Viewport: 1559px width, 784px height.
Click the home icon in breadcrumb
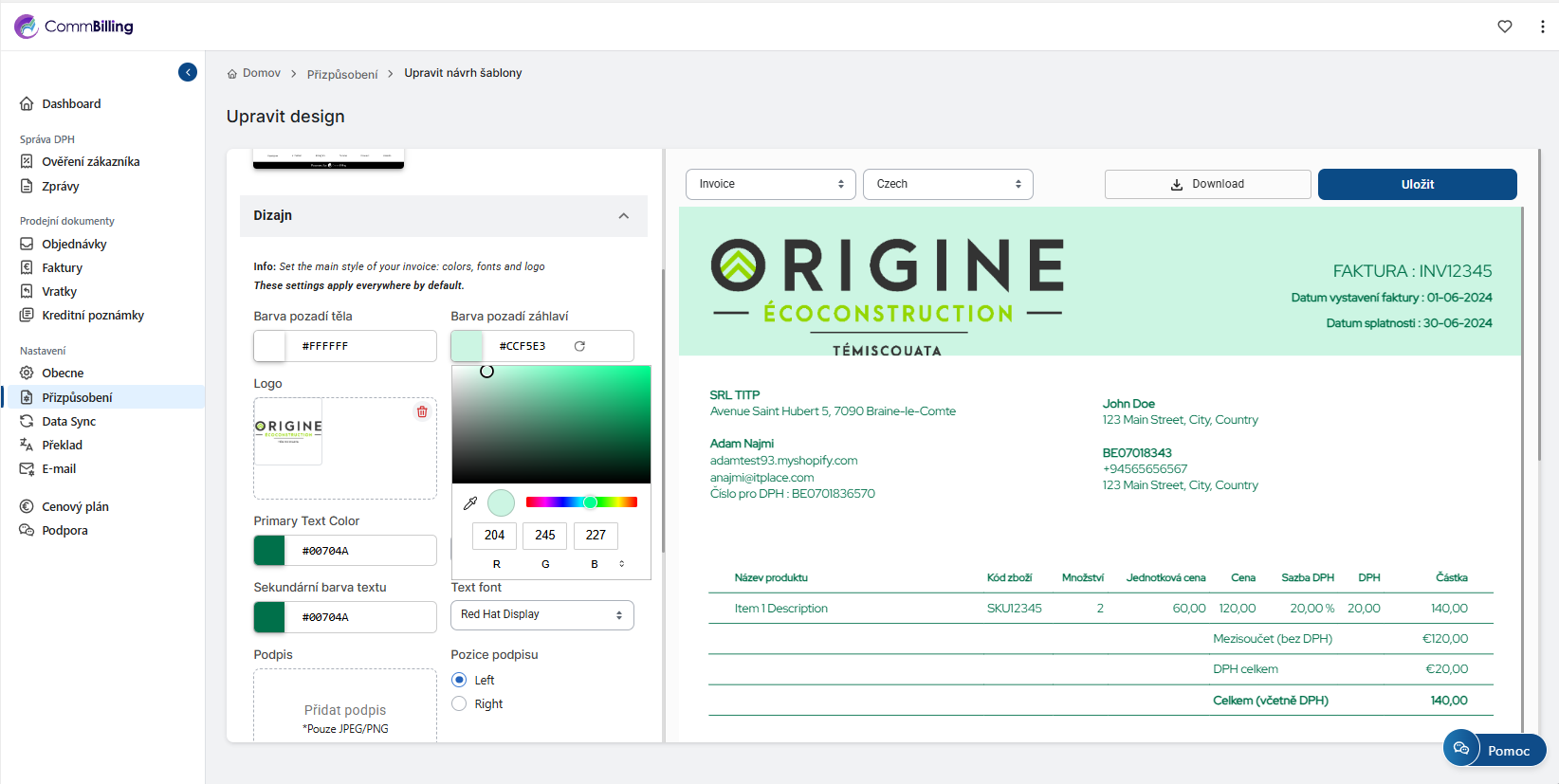click(x=232, y=74)
